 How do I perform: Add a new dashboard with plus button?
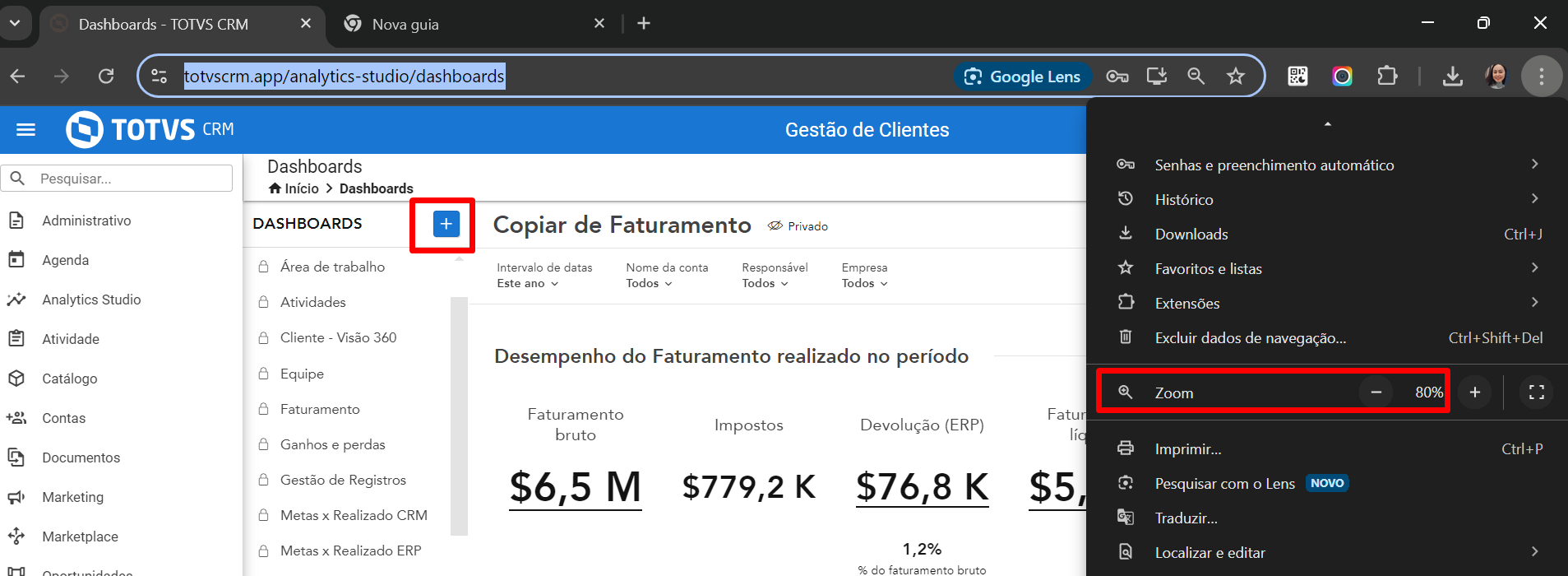pos(446,224)
